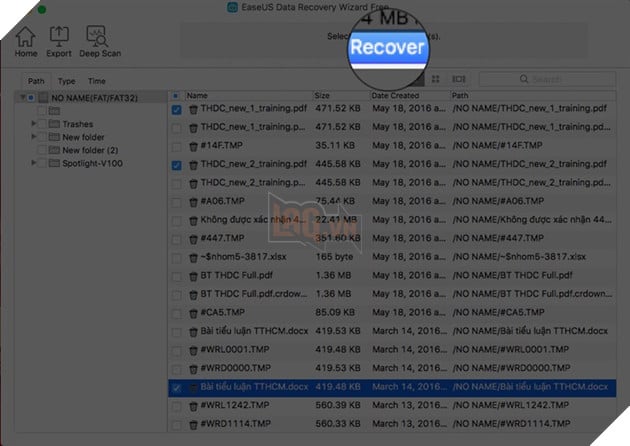
Task: Switch to grid thumbnail view
Action: pyautogui.click(x=436, y=79)
